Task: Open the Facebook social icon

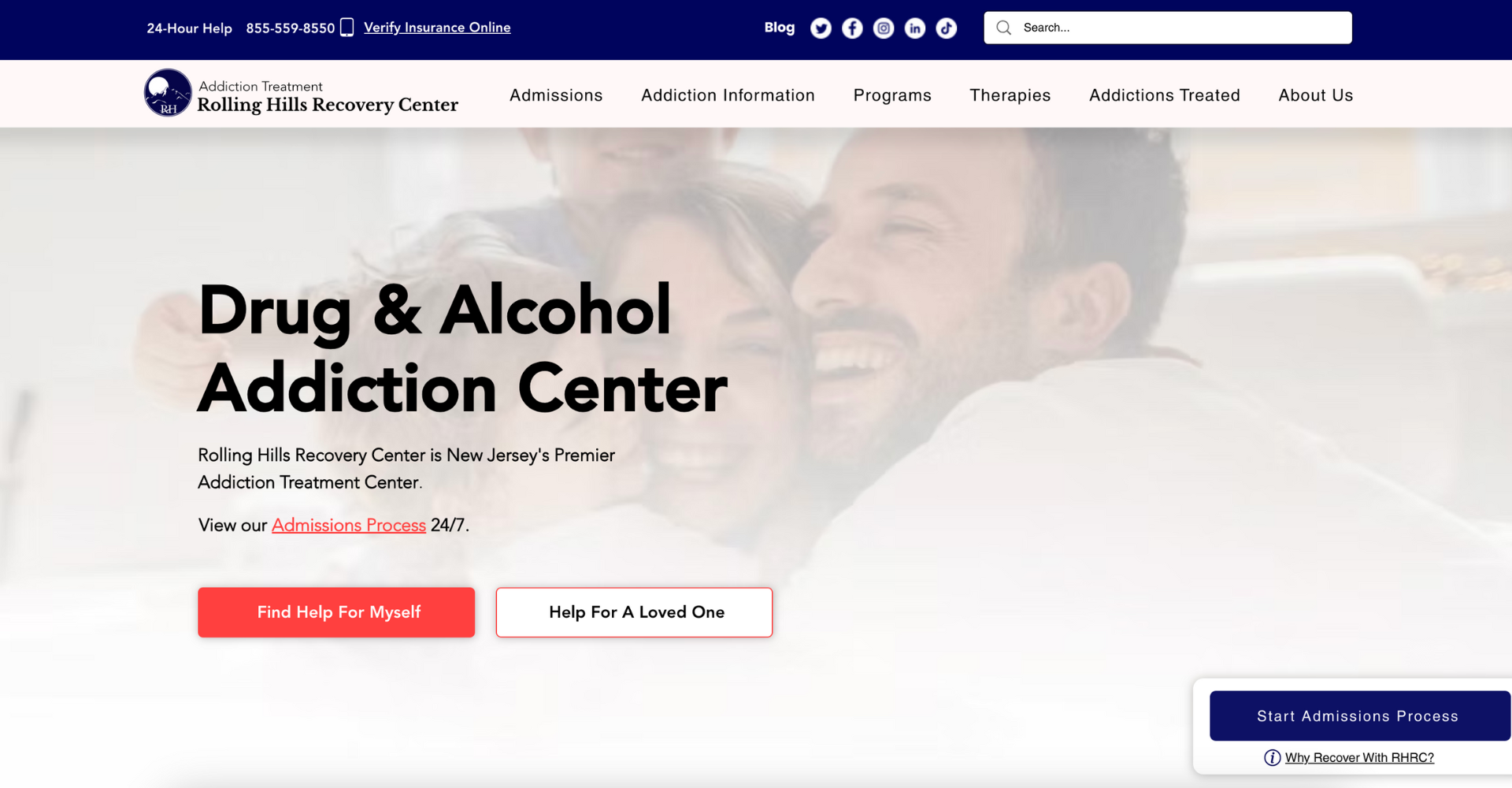Action: click(852, 28)
